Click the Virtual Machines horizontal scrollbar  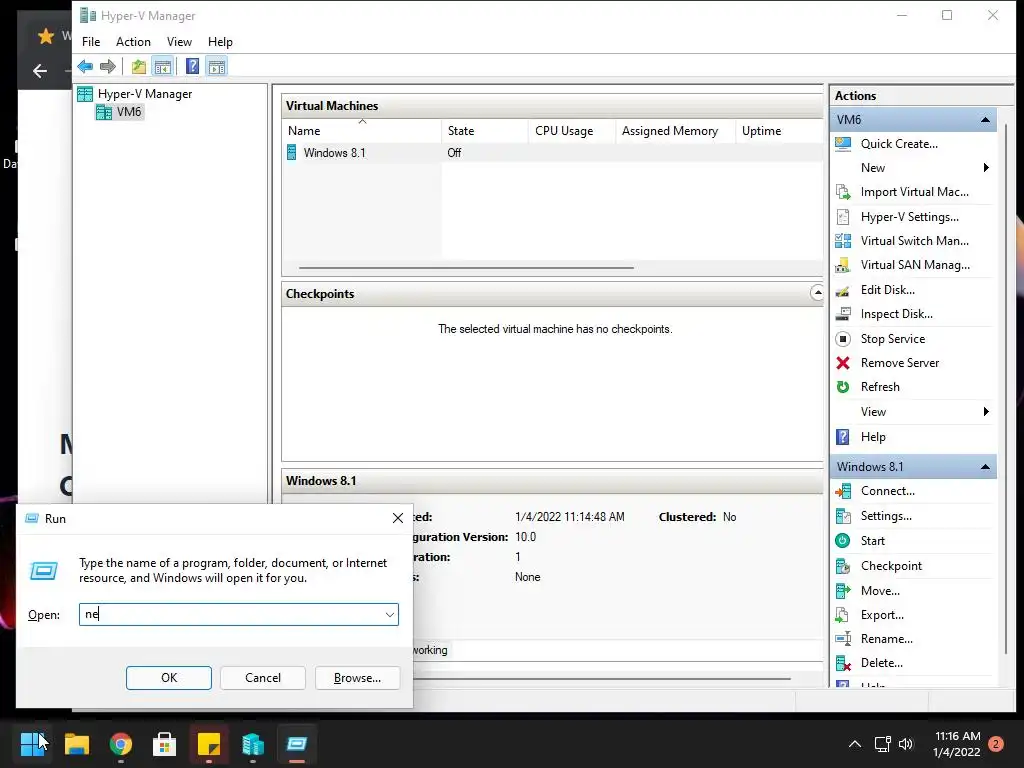pos(466,268)
